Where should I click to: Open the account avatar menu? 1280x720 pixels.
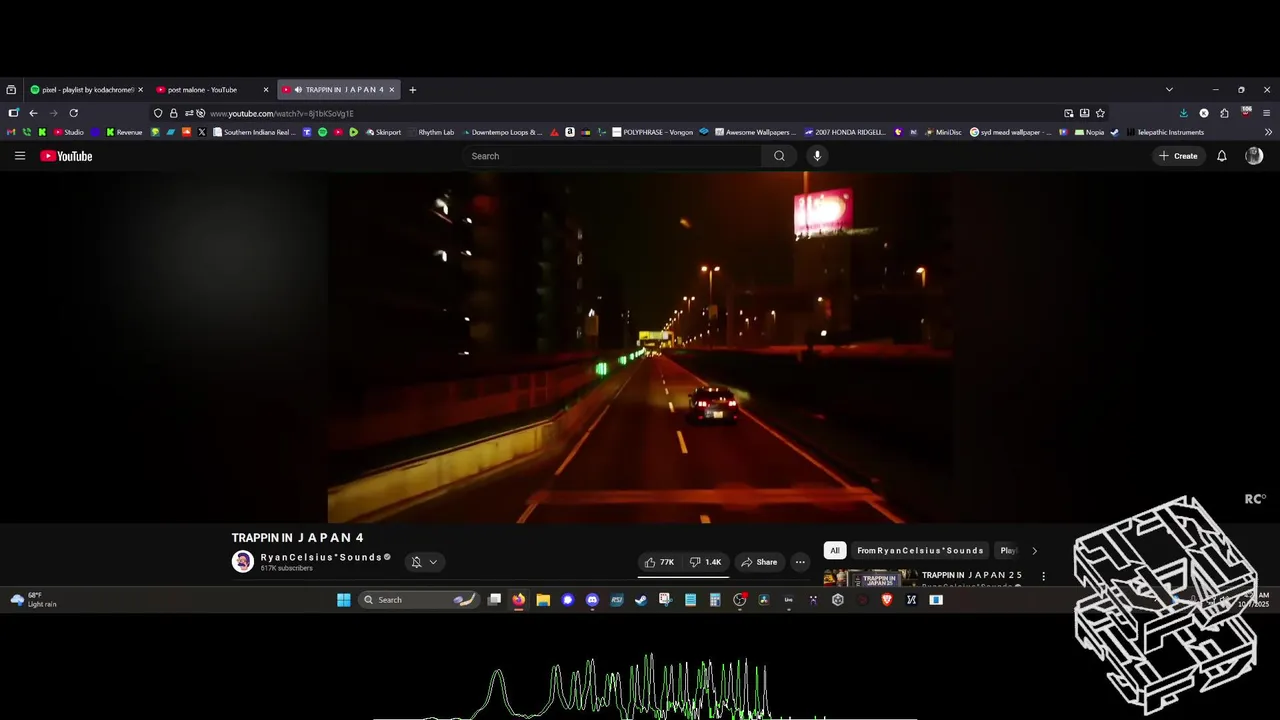pyautogui.click(x=1254, y=156)
